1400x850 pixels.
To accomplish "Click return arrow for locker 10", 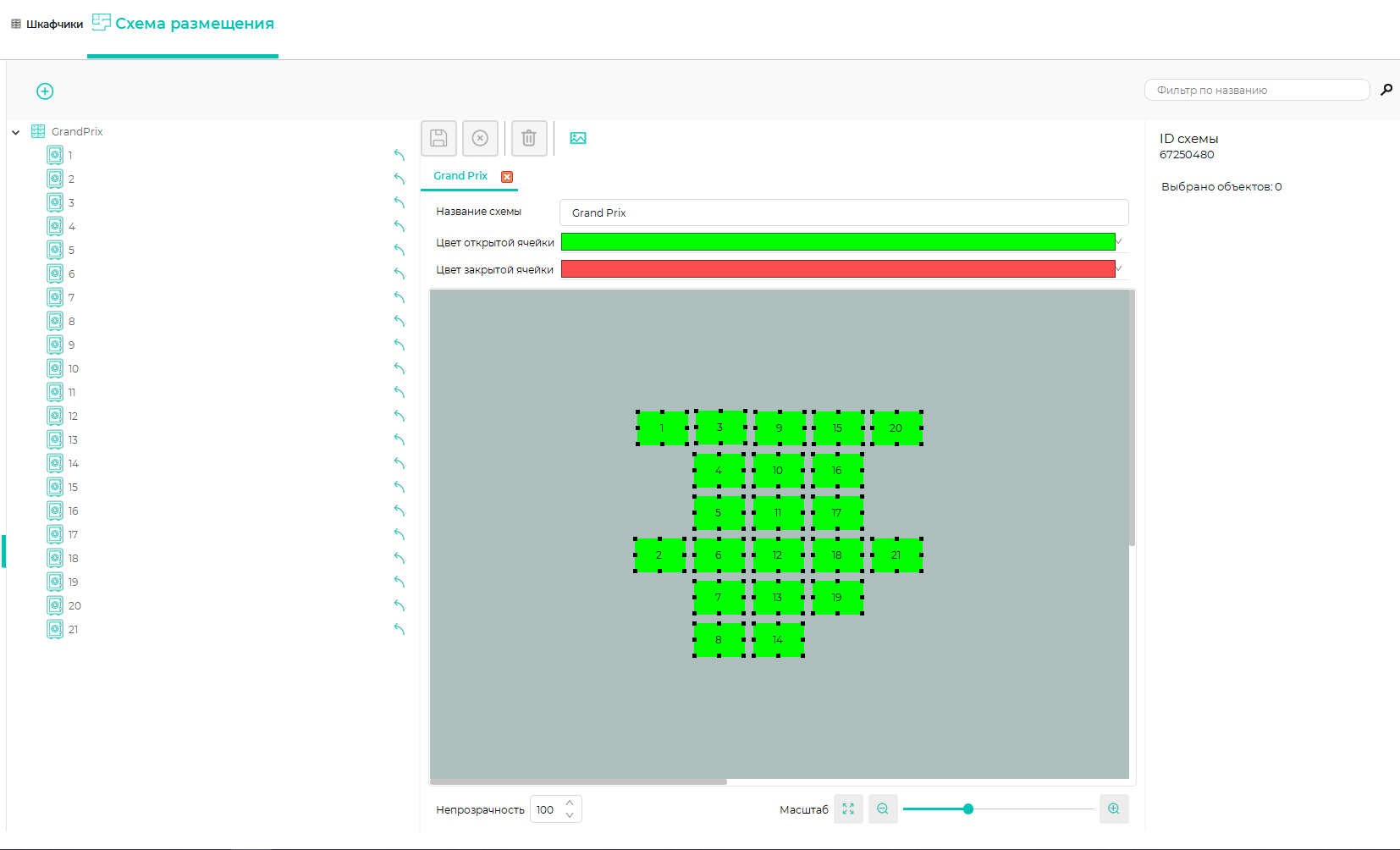I will click(400, 368).
